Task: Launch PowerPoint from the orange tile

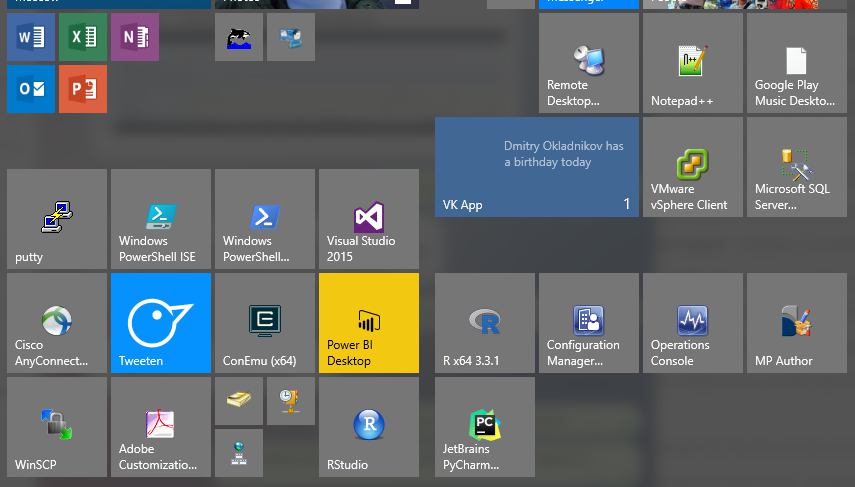Action: pyautogui.click(x=83, y=89)
